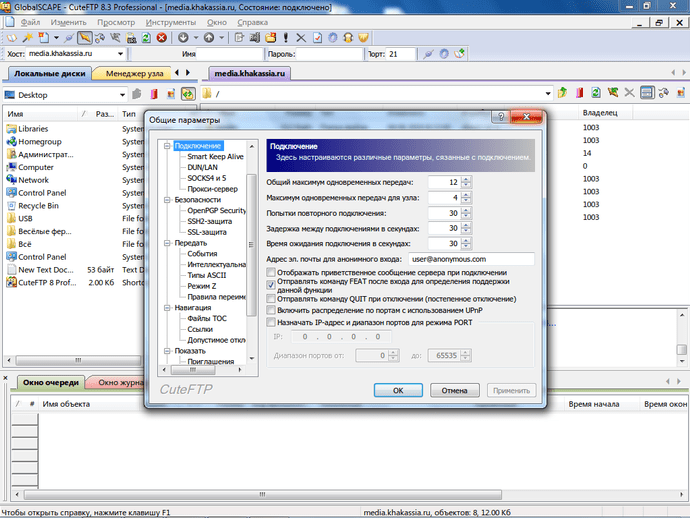Uncheck send FEAT command after login
The width and height of the screenshot is (690, 518).
pyautogui.click(x=271, y=285)
